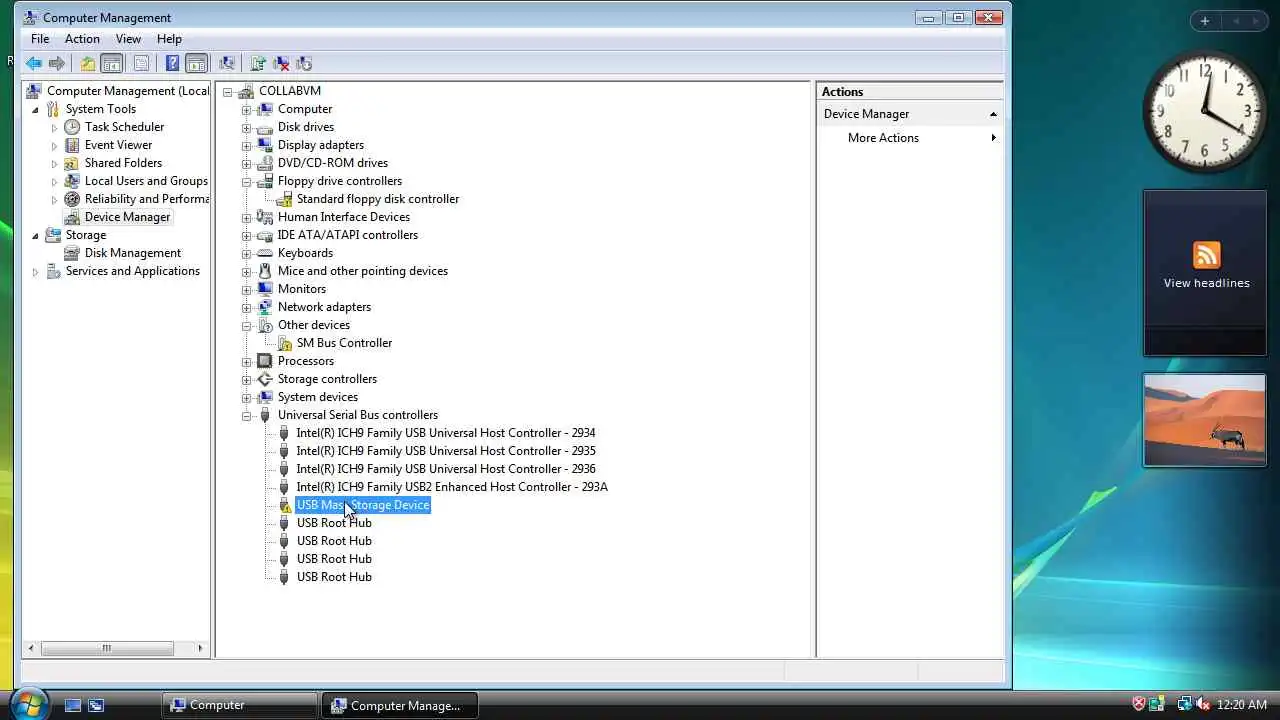Click the Mice and pointing devices icon

(265, 271)
